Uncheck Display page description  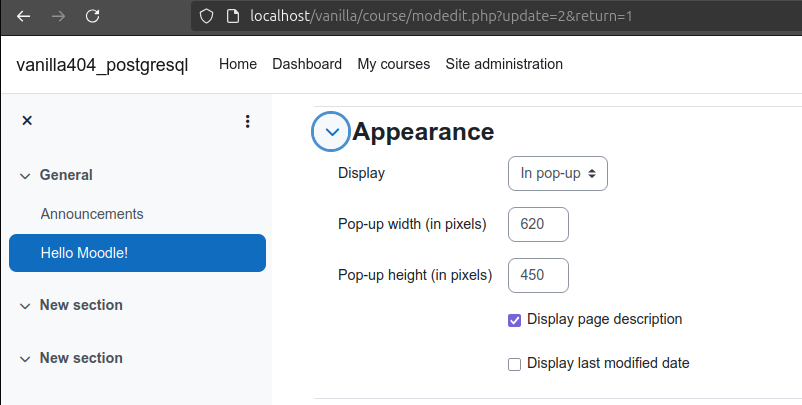[x=515, y=321]
